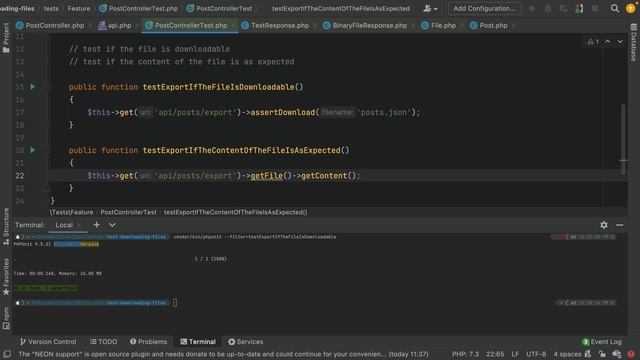Open terminal session options chevron
Screen dimensions: 640x360
point(112,225)
